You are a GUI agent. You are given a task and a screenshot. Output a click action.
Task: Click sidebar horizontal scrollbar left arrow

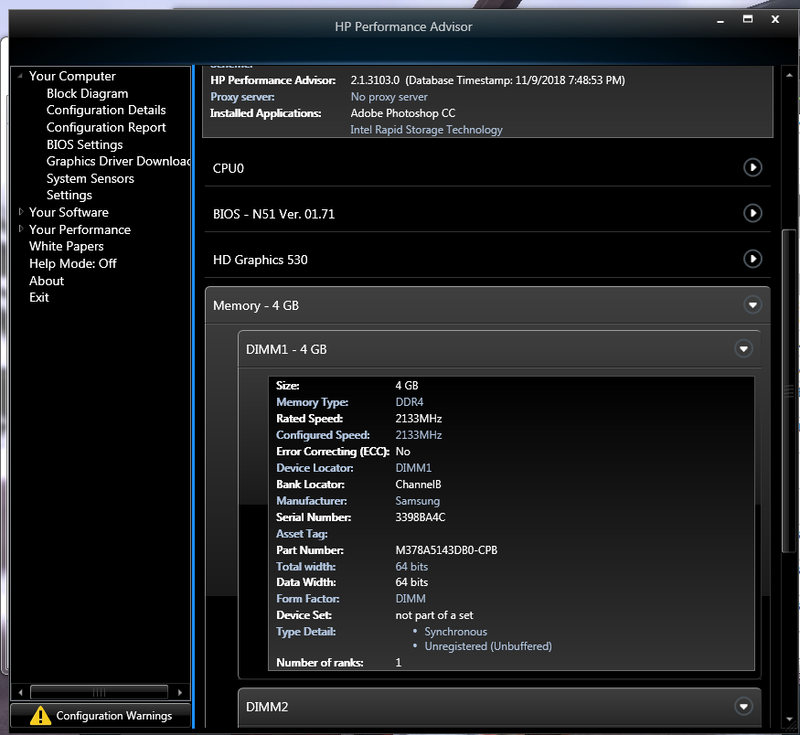tap(20, 693)
